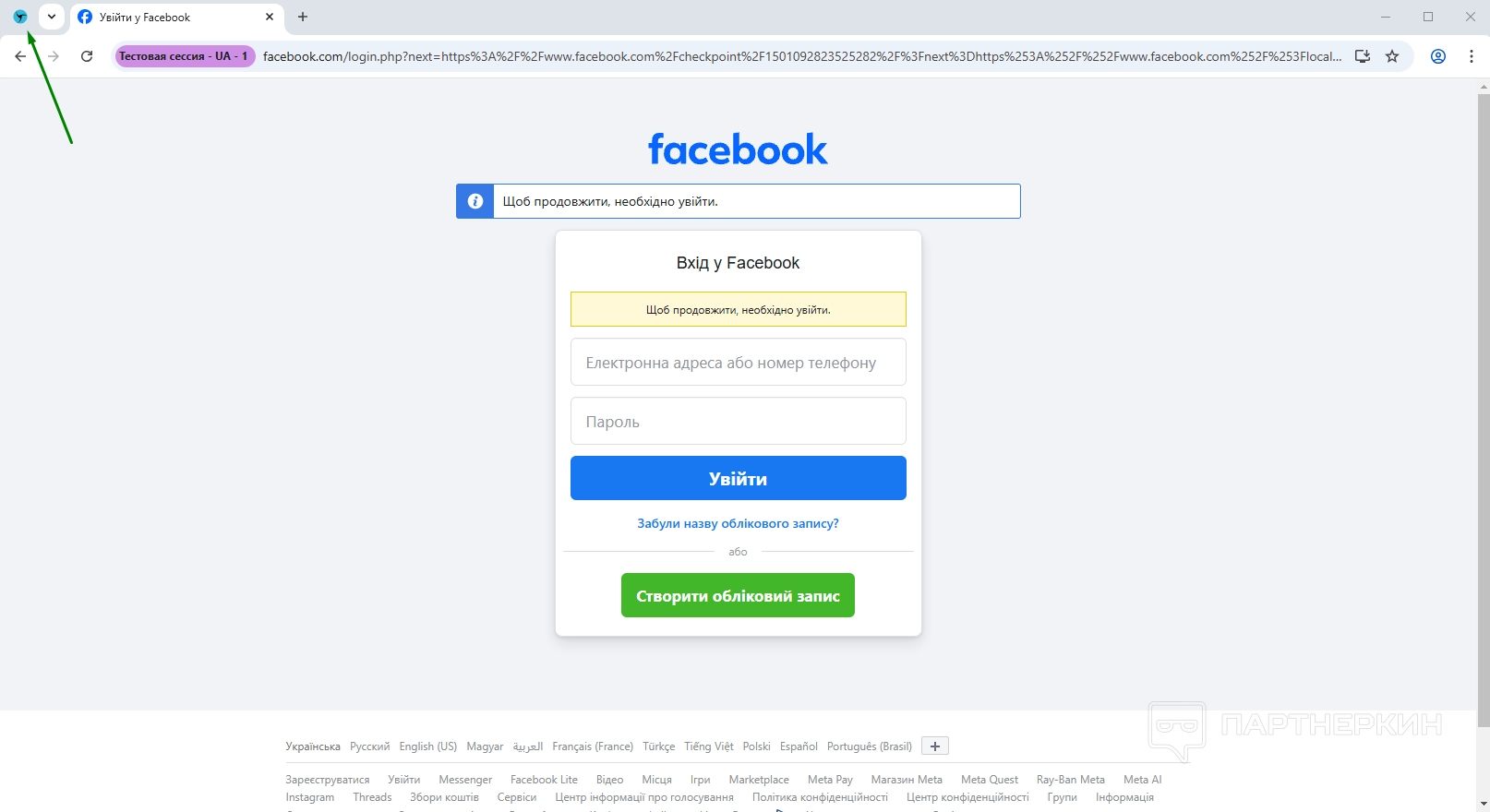Expand more languages with plus button
1490x812 pixels.
935,746
